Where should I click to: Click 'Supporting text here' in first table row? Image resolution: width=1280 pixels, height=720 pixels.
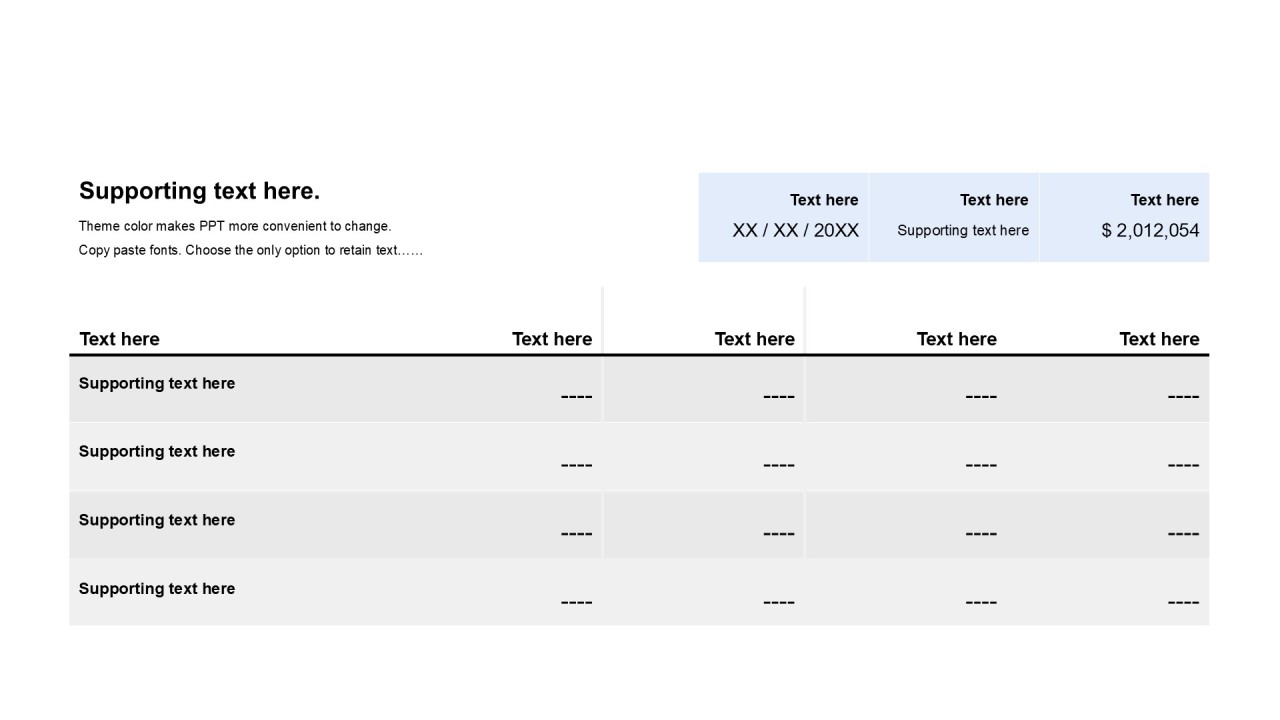coord(157,383)
